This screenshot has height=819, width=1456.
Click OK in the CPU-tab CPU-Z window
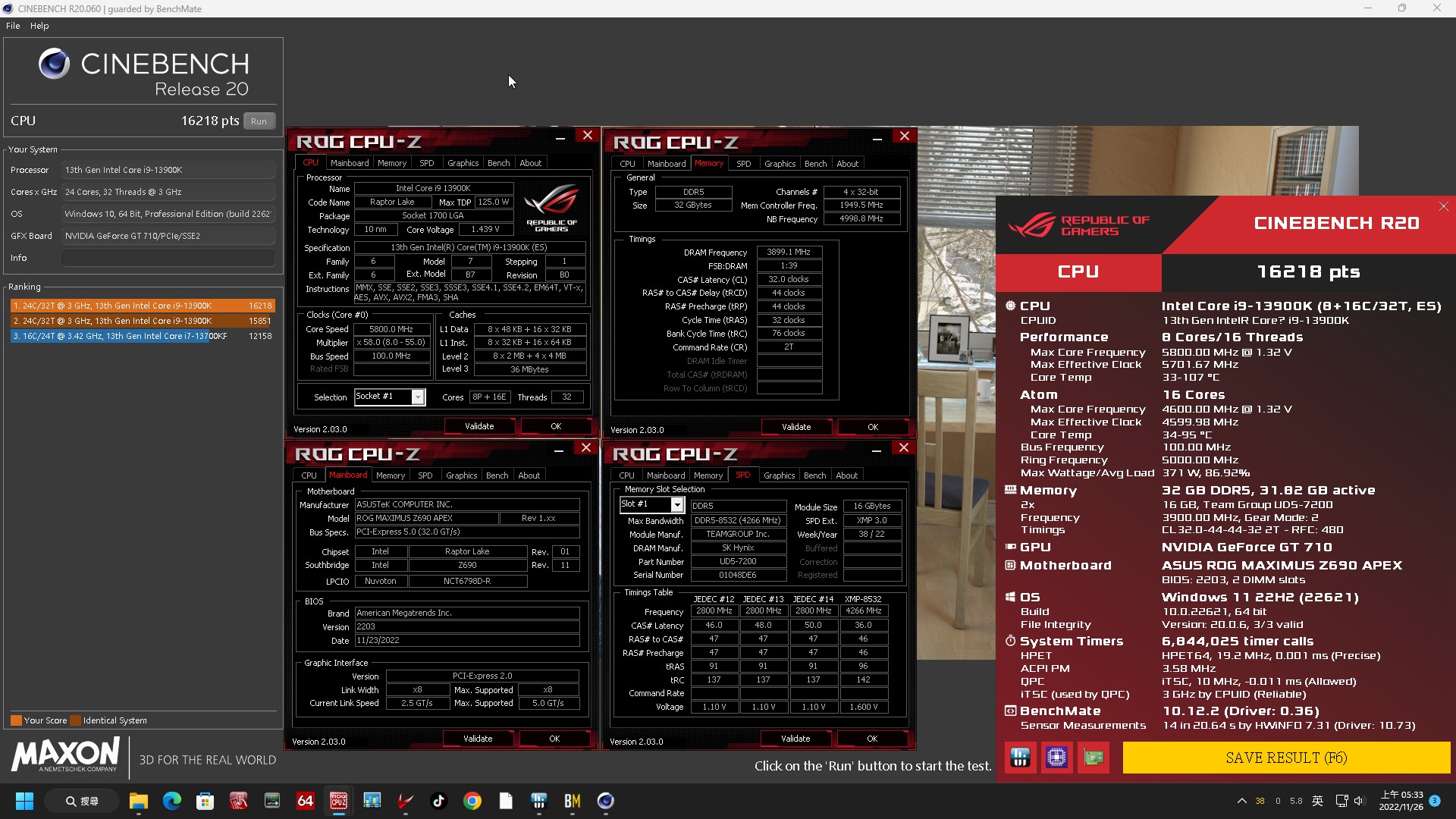click(x=556, y=426)
